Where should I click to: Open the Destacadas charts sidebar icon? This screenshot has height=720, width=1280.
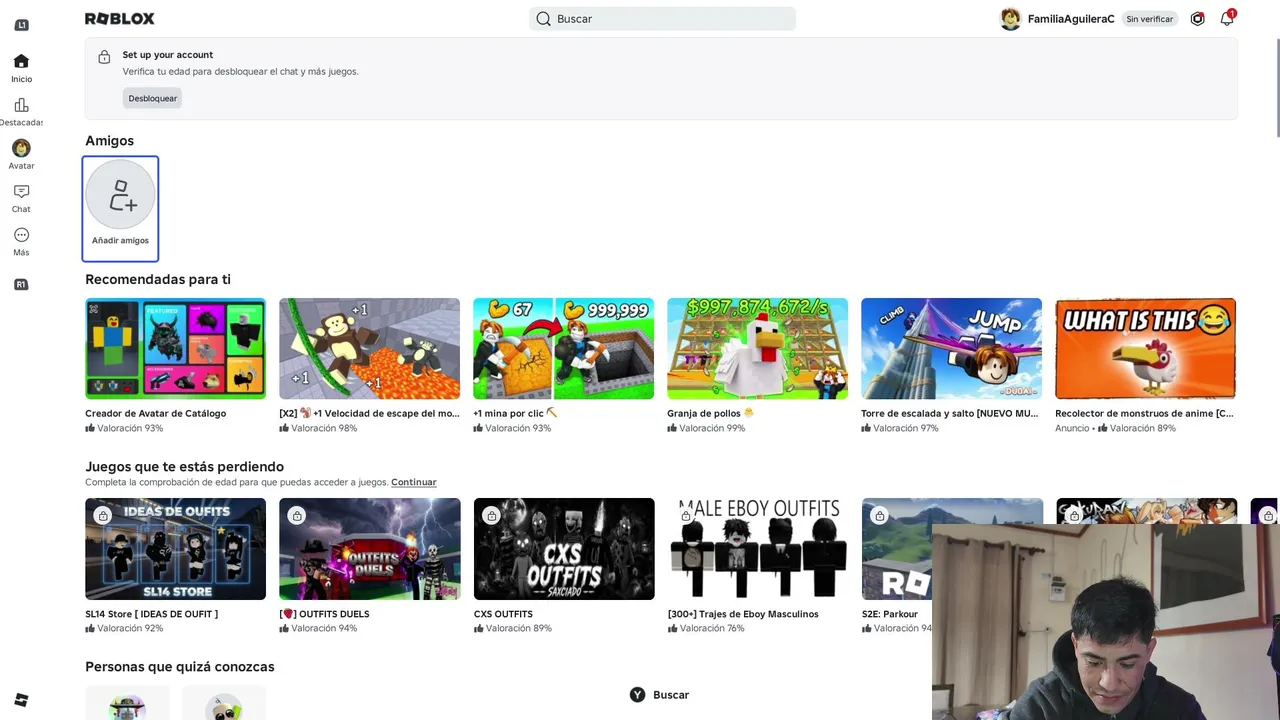[x=21, y=105]
